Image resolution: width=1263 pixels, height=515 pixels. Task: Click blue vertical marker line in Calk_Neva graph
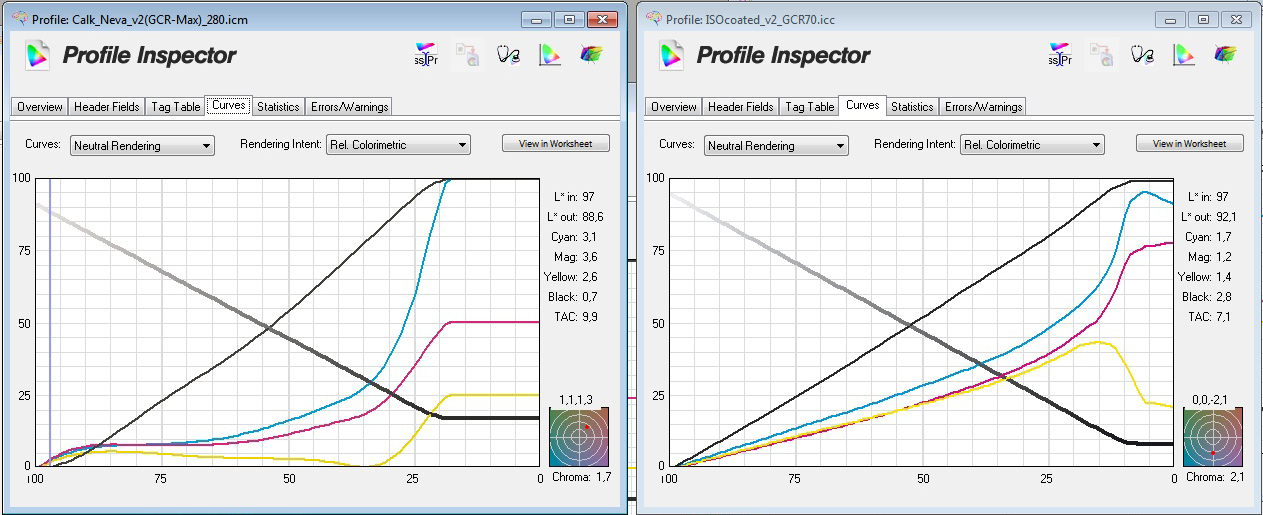click(x=50, y=322)
